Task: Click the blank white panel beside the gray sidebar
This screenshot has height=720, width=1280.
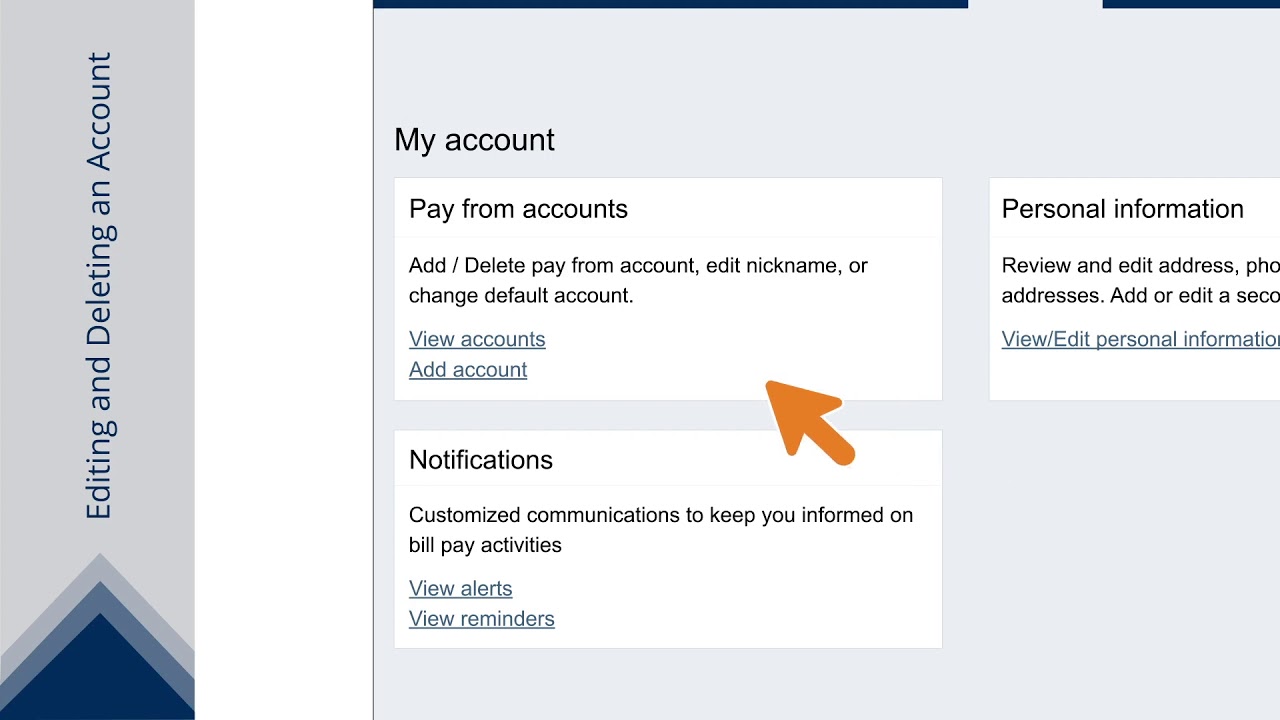Action: (x=283, y=360)
